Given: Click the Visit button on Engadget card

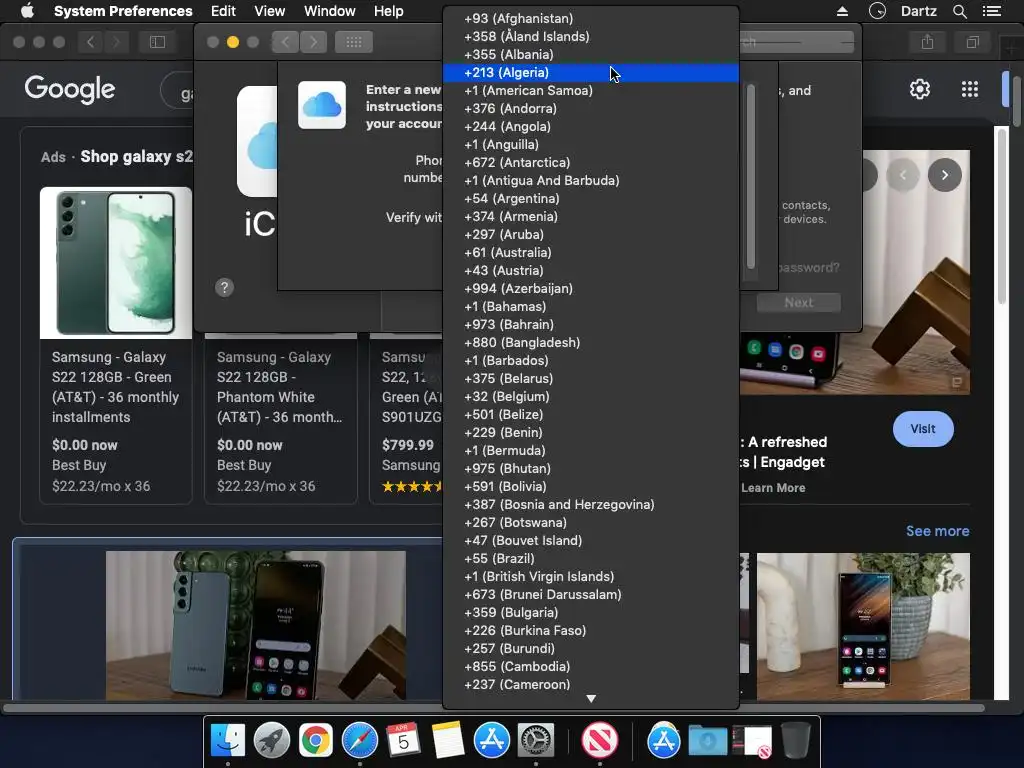Looking at the screenshot, I should 923,429.
